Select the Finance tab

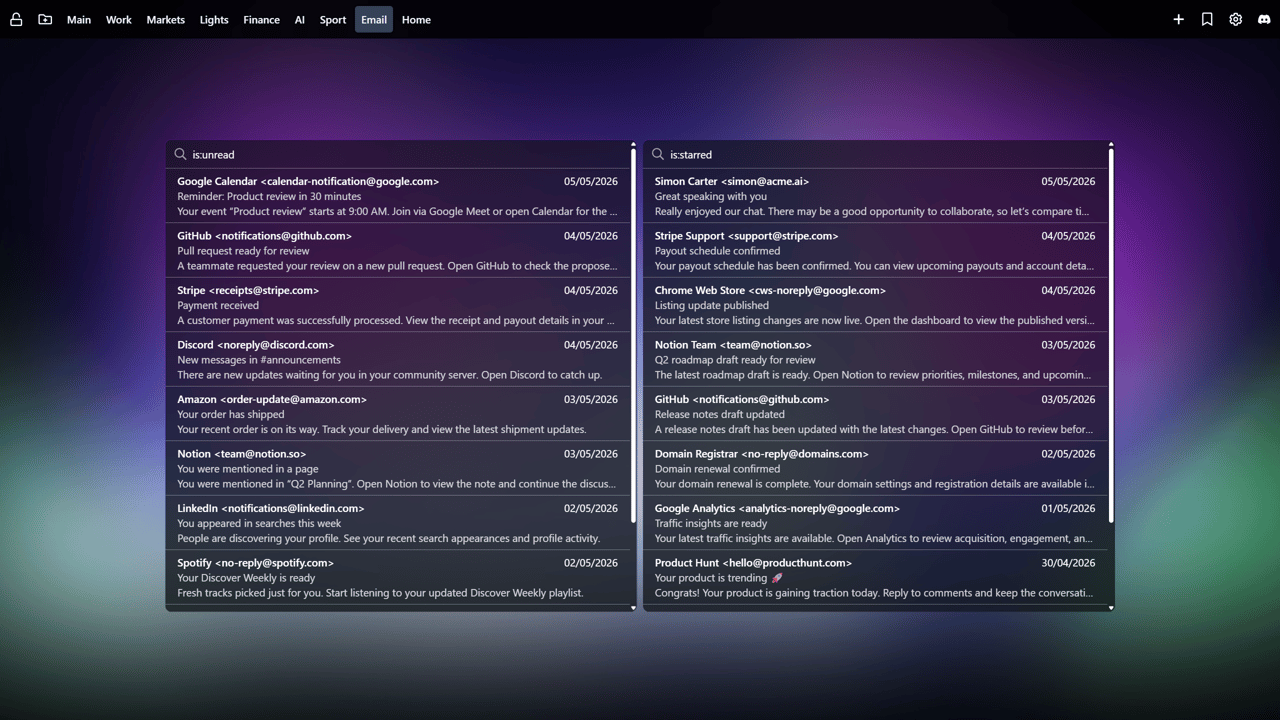(x=261, y=19)
